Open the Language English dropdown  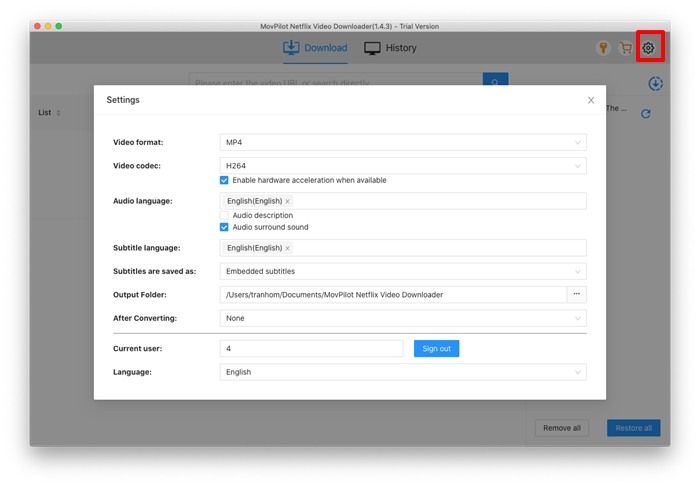[403, 372]
